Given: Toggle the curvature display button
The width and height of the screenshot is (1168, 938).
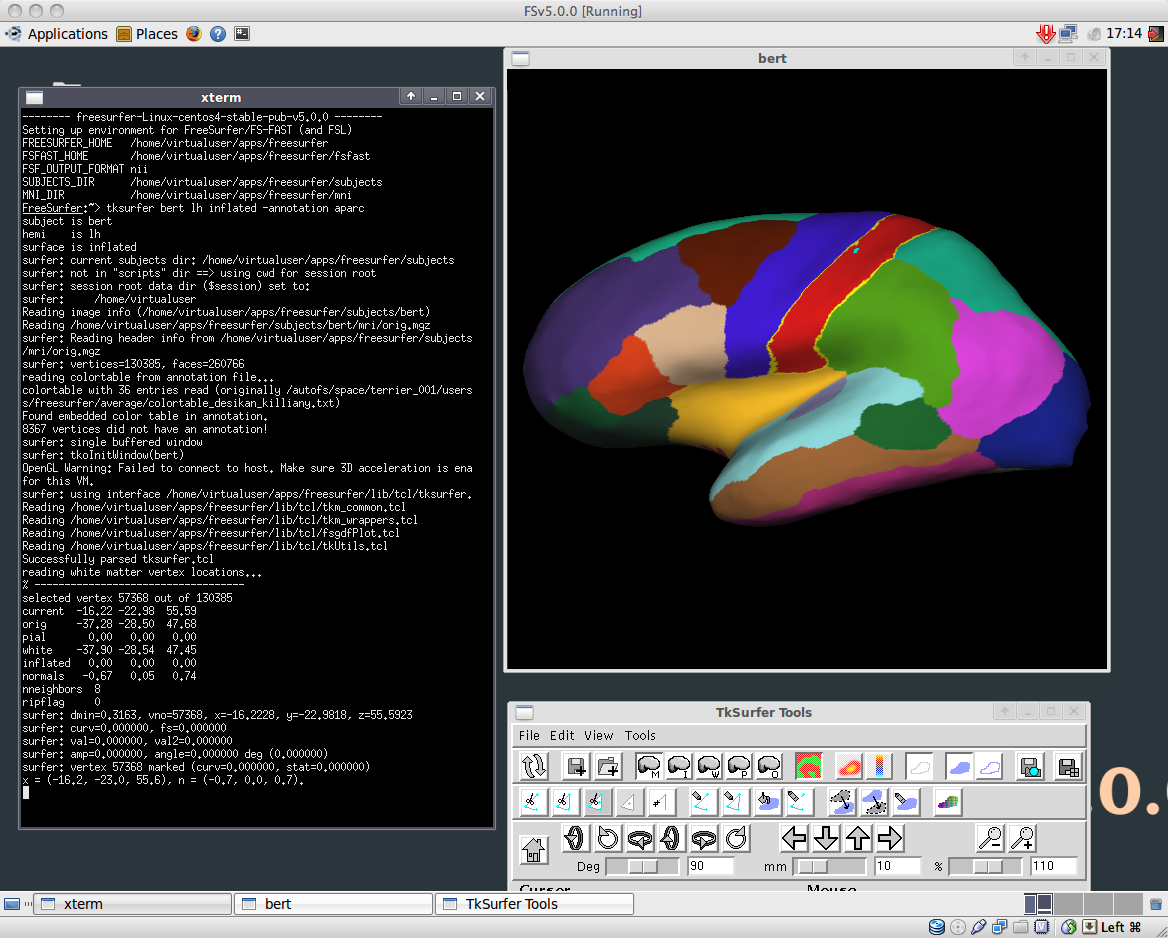Looking at the screenshot, I should [x=809, y=767].
